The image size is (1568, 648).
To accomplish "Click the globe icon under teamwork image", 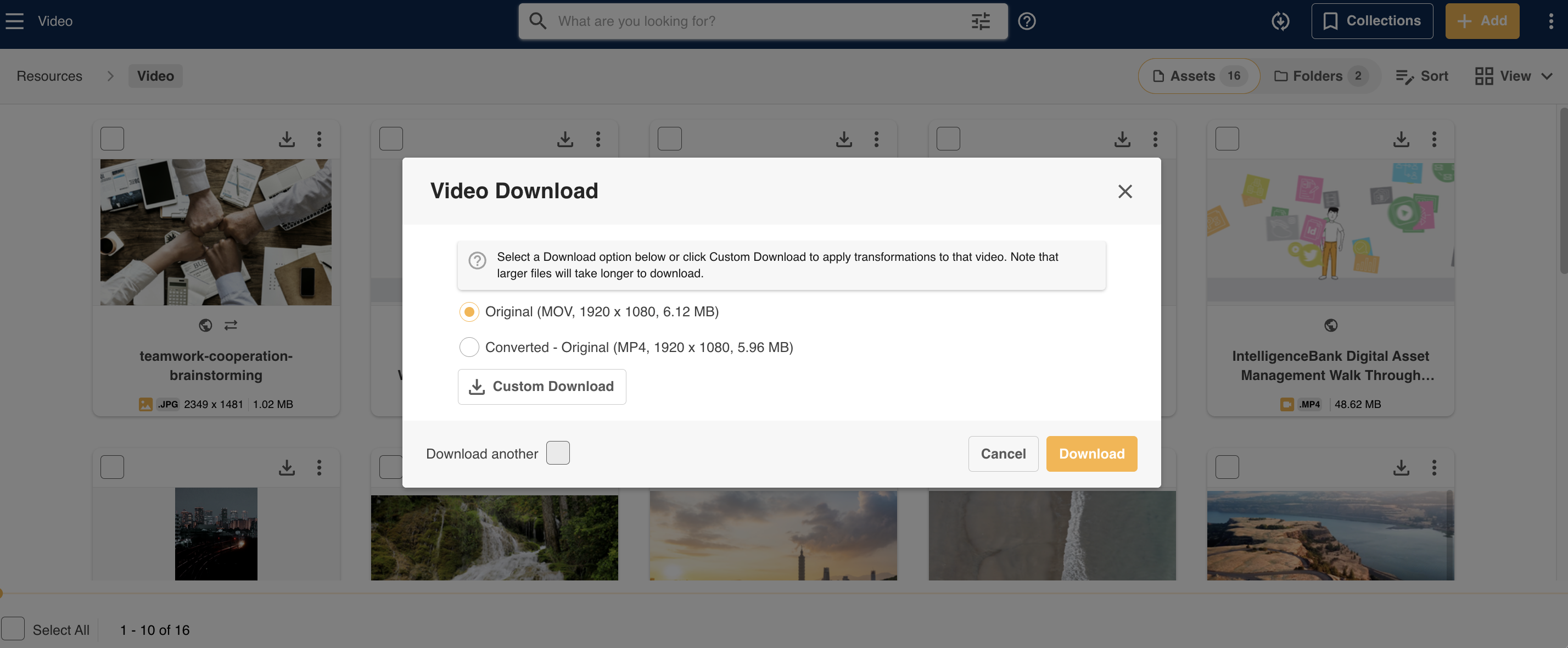I will tap(205, 325).
